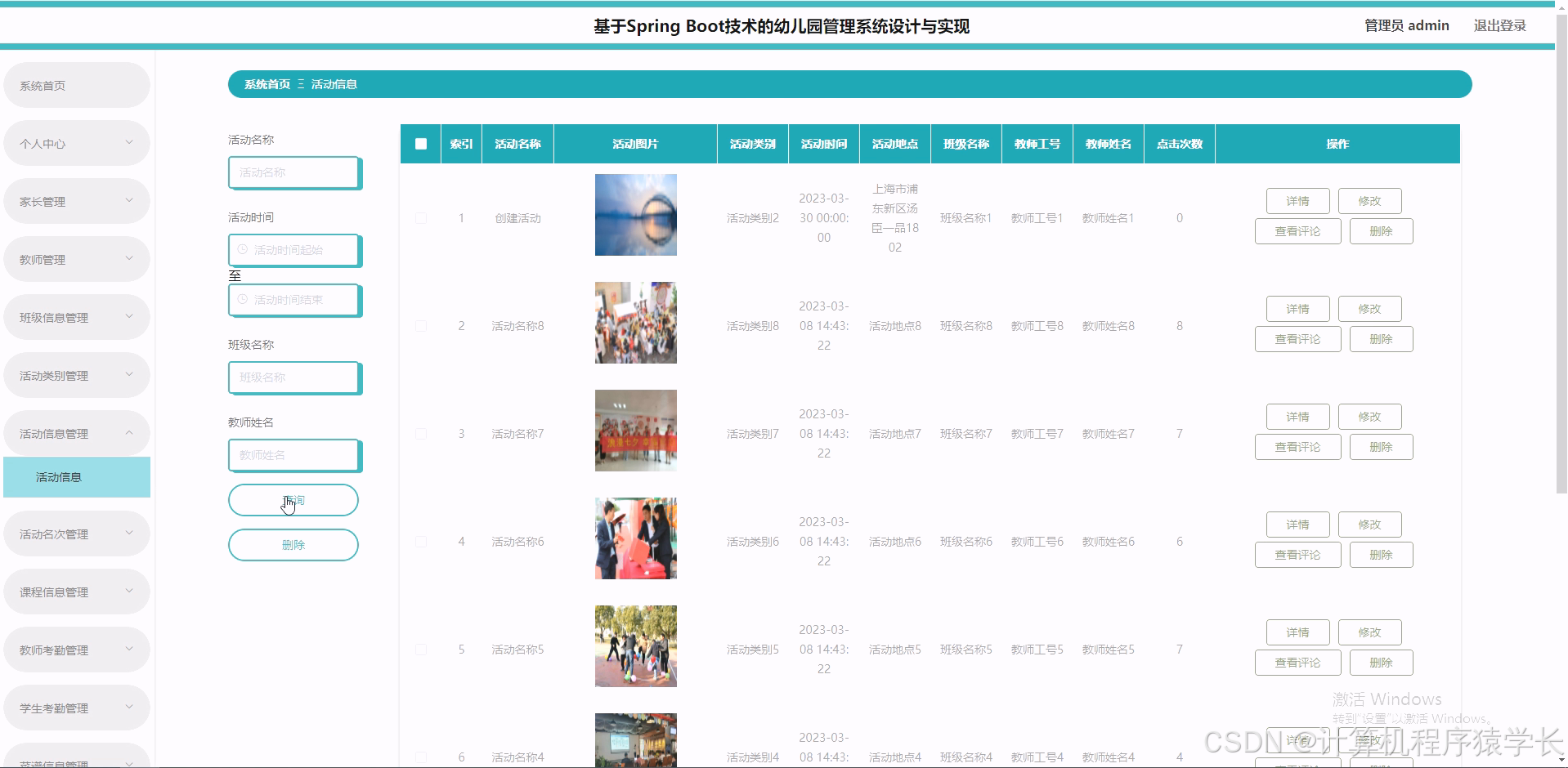1568x768 pixels.
Task: Click the 查询 search button
Action: [293, 500]
